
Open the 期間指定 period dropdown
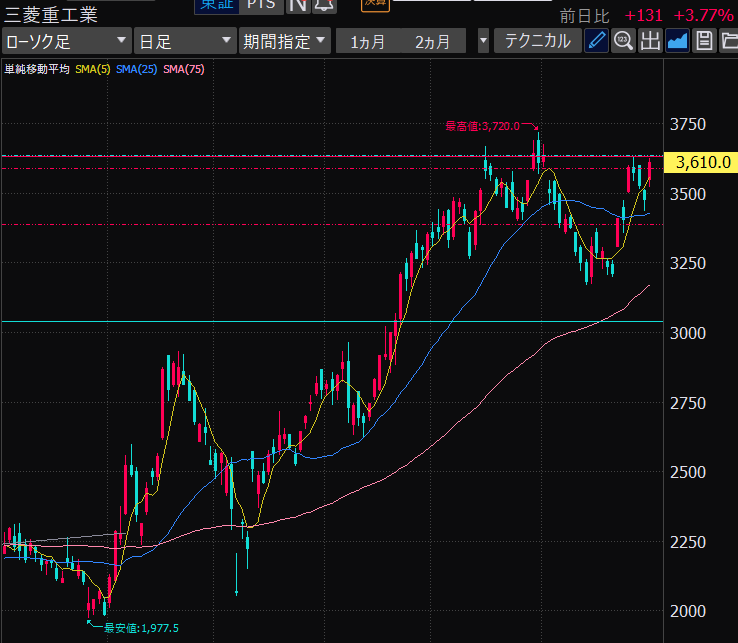pyautogui.click(x=285, y=41)
